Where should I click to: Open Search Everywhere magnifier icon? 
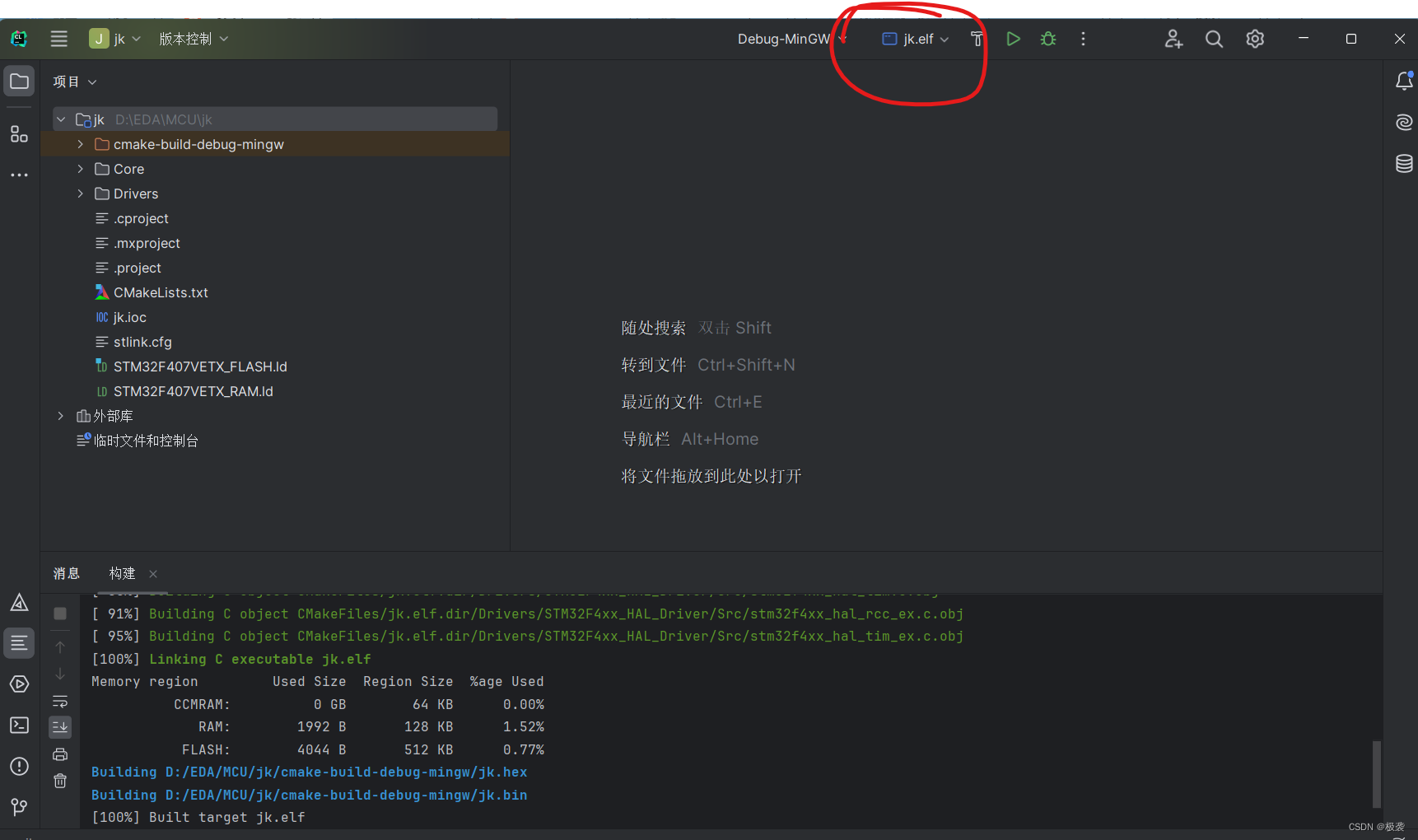1214,39
